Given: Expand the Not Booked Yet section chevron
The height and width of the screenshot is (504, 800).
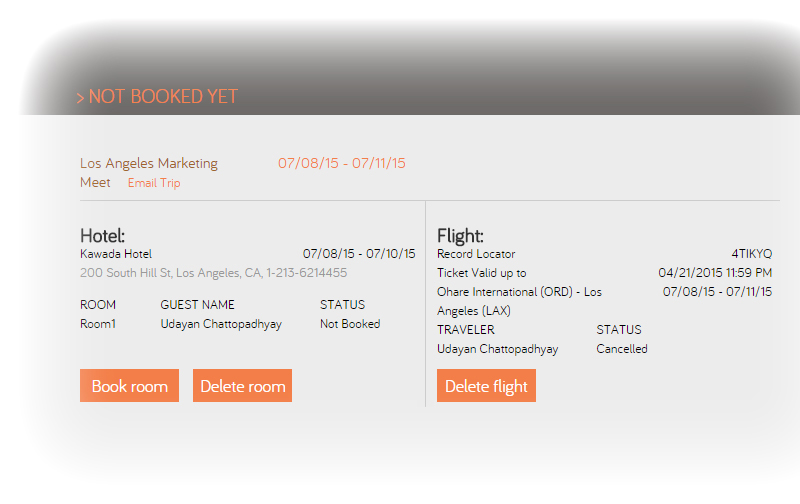Looking at the screenshot, I should tap(80, 98).
